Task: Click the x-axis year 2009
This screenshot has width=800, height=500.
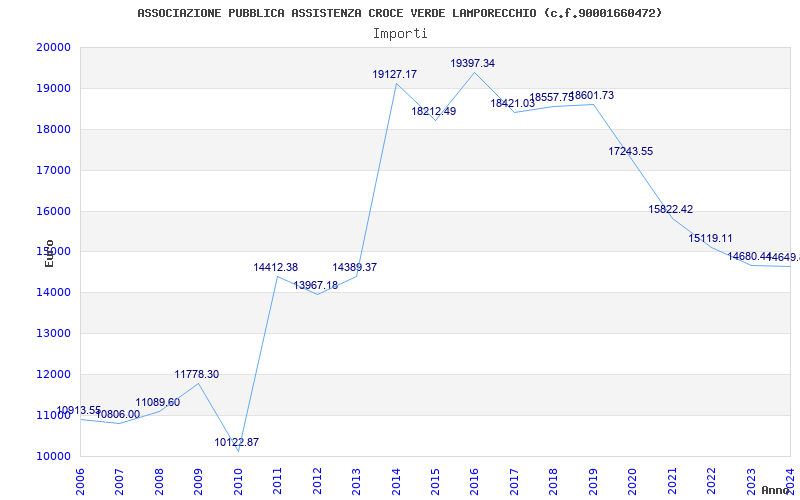Action: pos(198,481)
